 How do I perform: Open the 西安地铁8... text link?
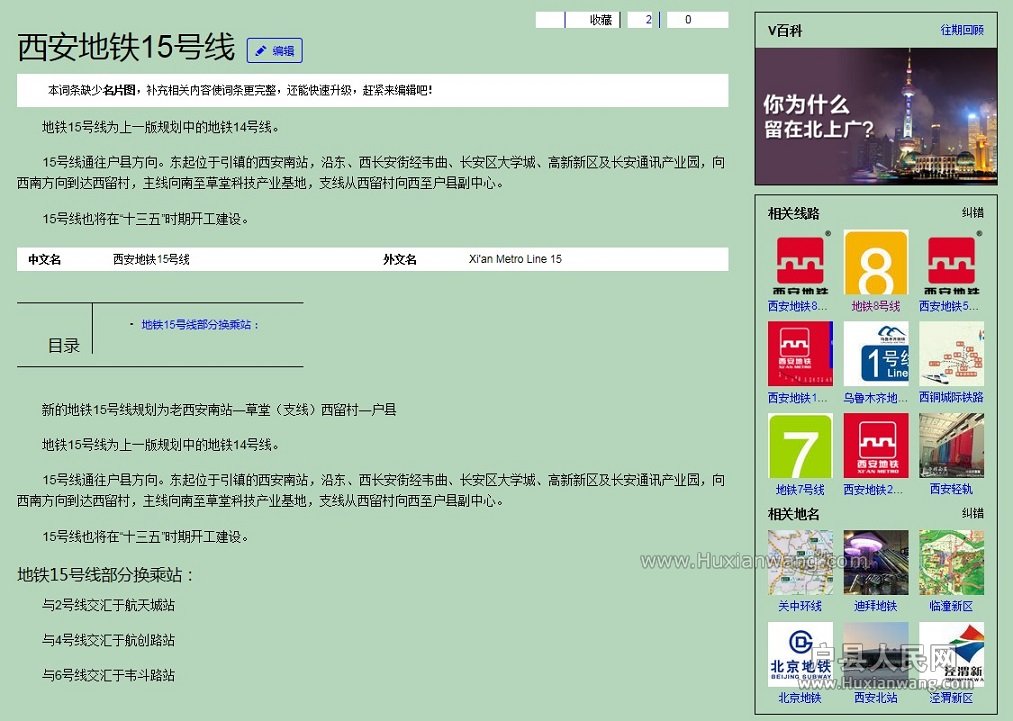pos(797,306)
